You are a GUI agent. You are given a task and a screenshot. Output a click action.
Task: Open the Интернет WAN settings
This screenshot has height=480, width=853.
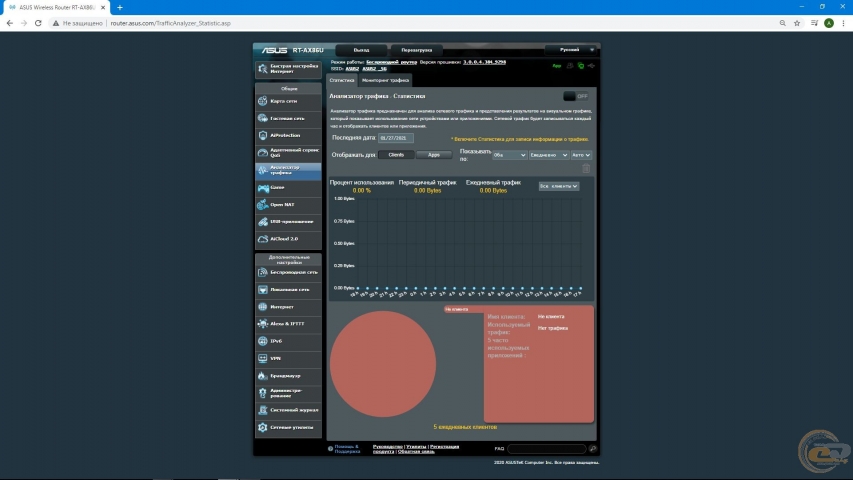click(288, 307)
